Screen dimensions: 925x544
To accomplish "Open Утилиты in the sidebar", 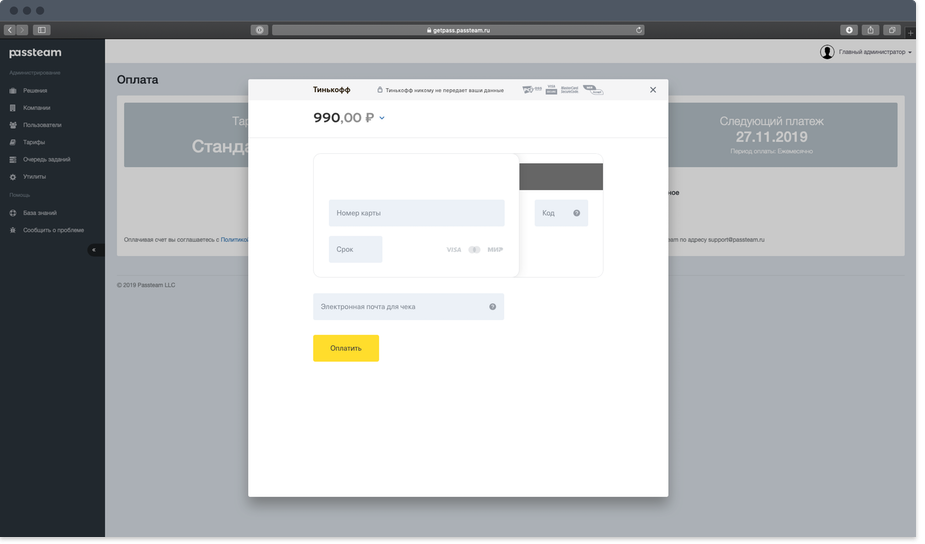I will click(x=34, y=177).
